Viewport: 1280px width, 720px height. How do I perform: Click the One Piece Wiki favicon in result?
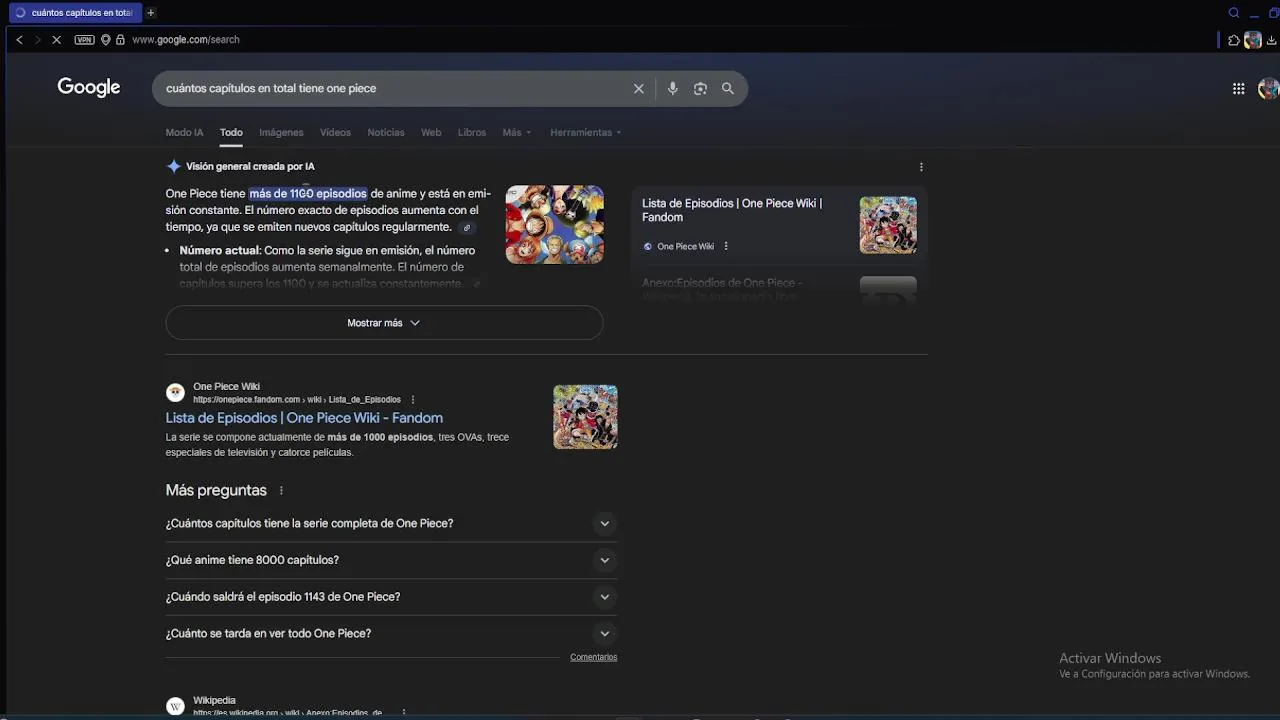pyautogui.click(x=175, y=393)
